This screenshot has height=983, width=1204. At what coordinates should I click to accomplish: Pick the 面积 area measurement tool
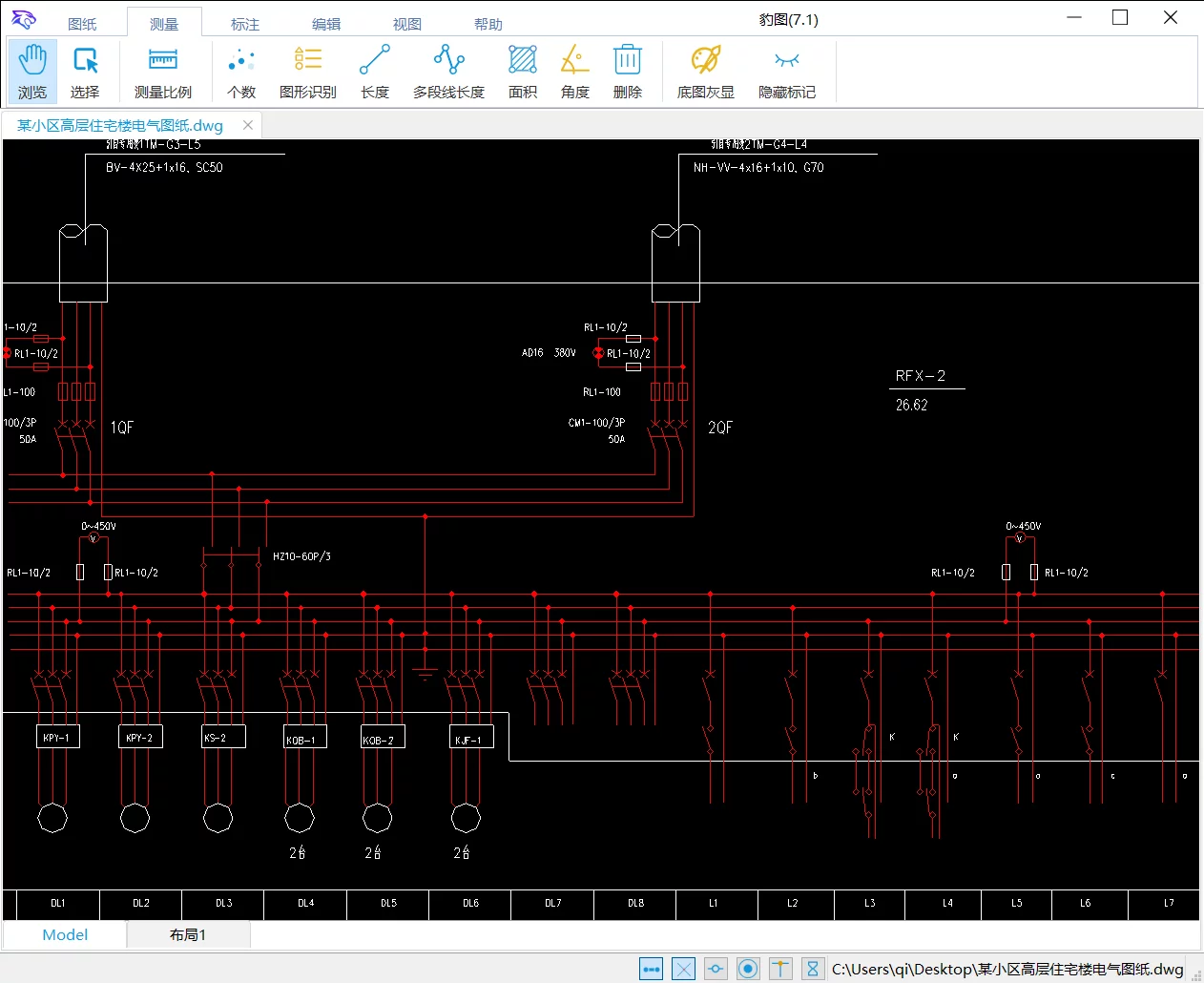point(523,72)
